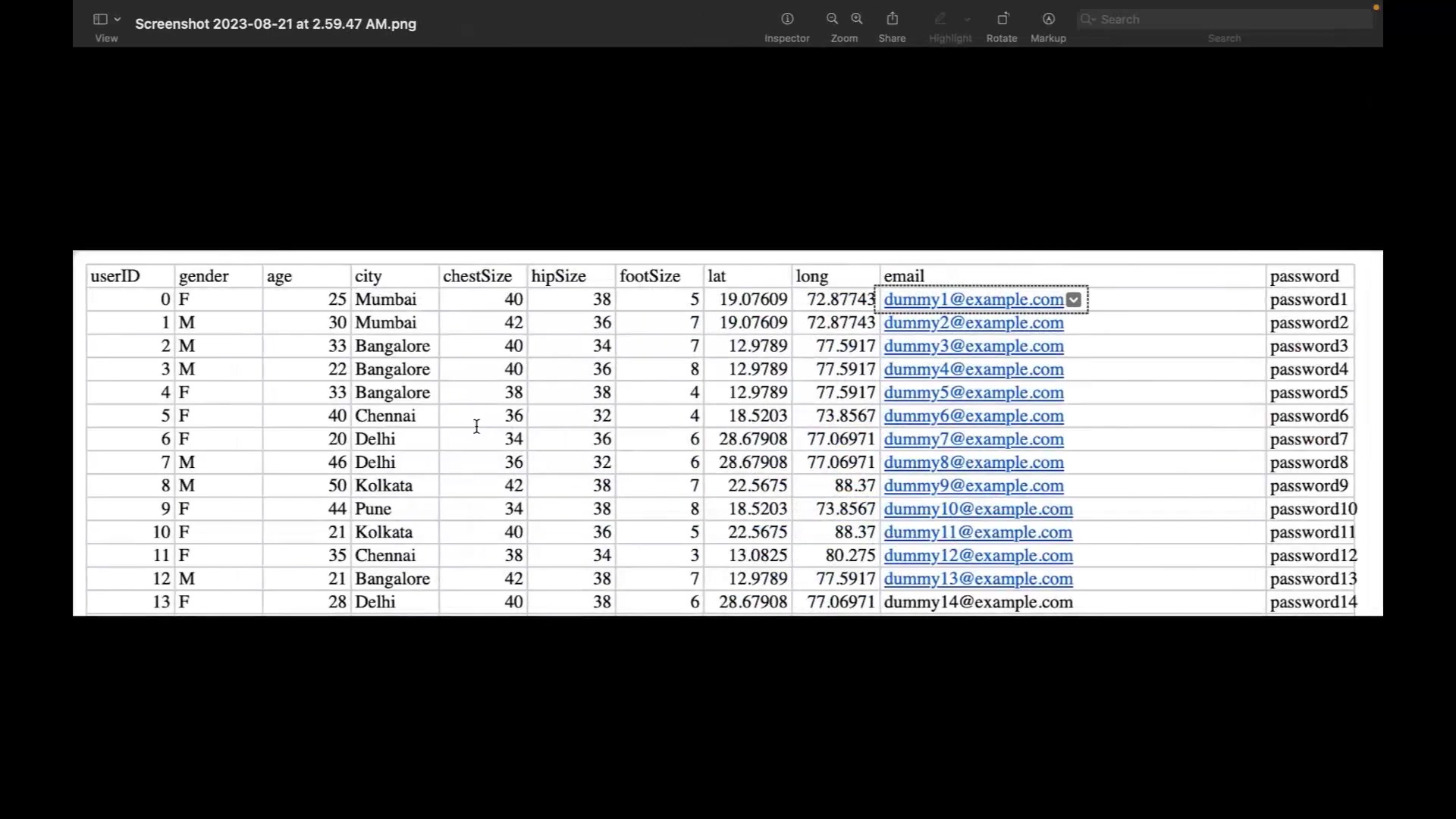The width and height of the screenshot is (1456, 819).
Task: Open the dummy6@example.com link
Action: [x=974, y=416]
